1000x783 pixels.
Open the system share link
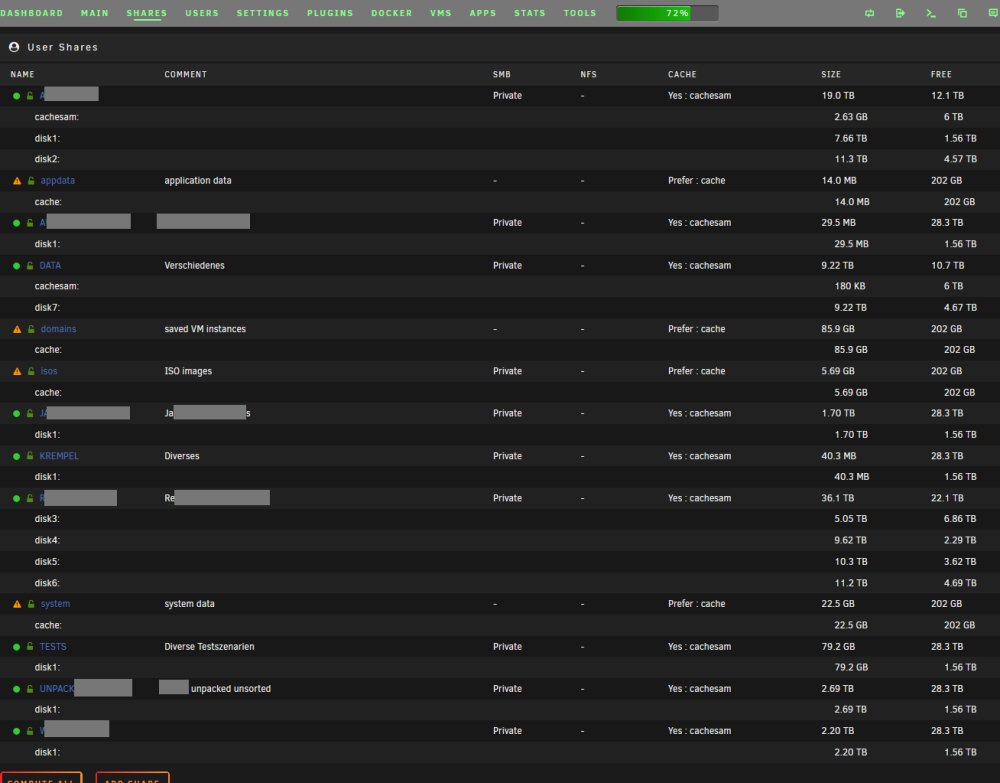pyautogui.click(x=55, y=604)
